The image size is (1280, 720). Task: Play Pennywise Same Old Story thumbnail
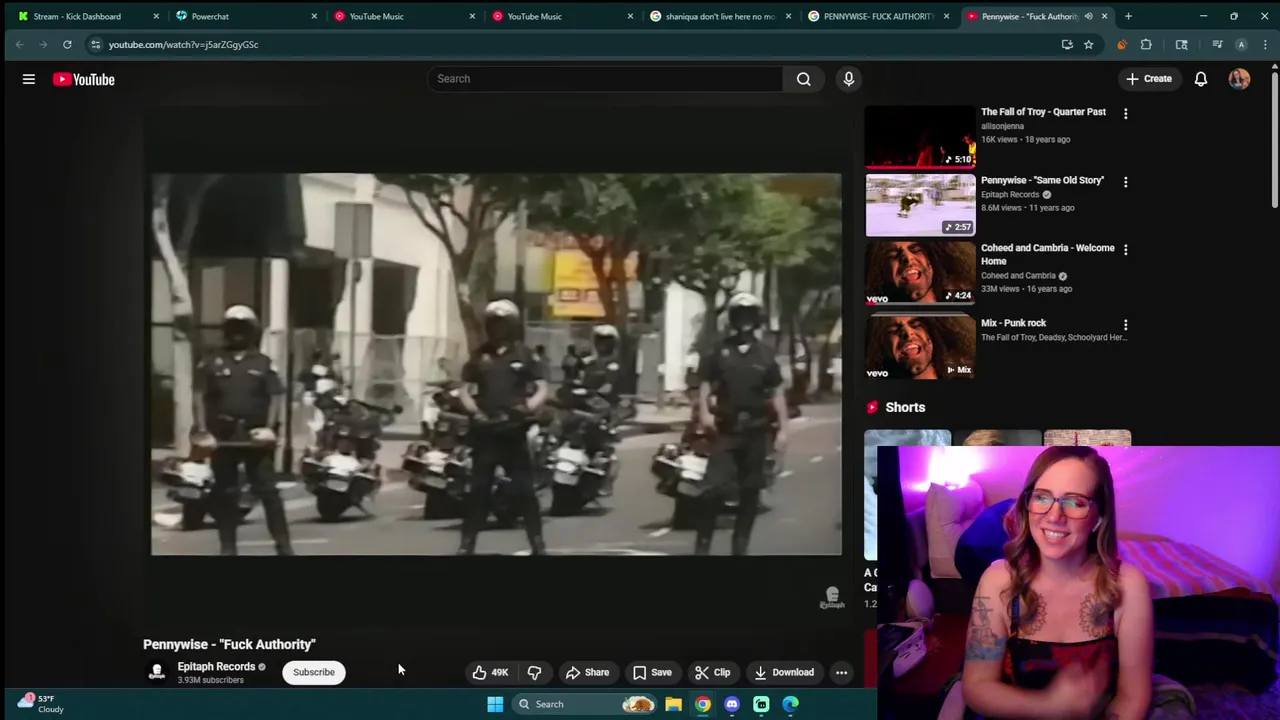click(920, 205)
